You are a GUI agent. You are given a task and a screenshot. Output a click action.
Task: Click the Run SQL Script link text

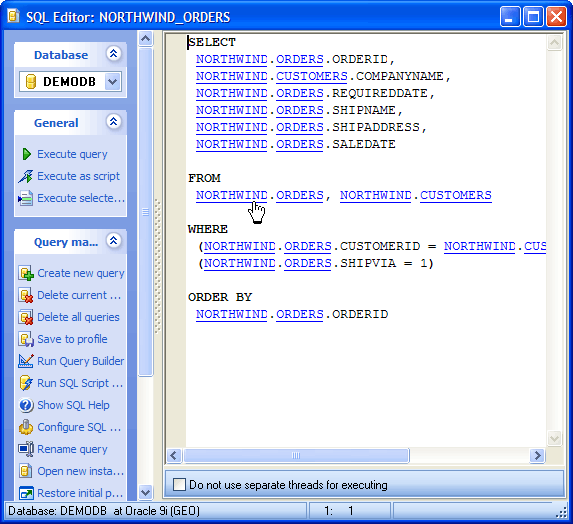[80, 383]
